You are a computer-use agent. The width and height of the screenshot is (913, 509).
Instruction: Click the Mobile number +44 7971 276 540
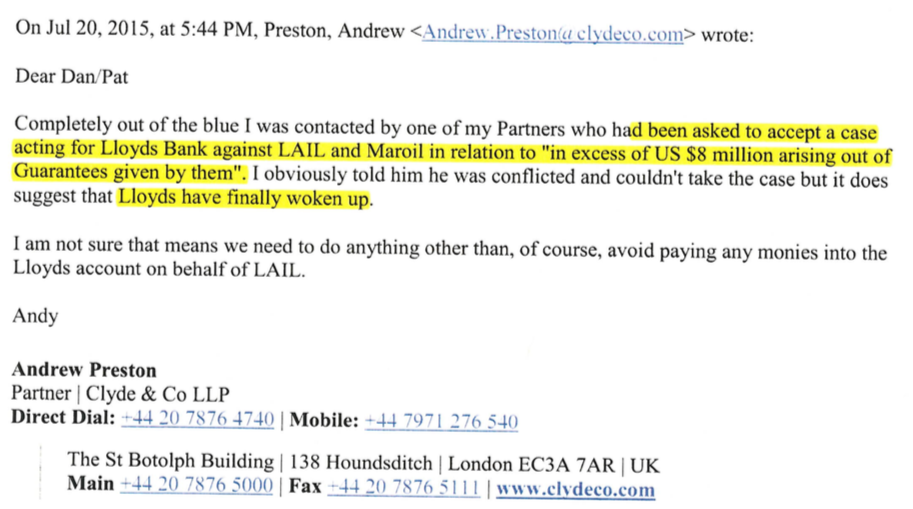click(441, 421)
